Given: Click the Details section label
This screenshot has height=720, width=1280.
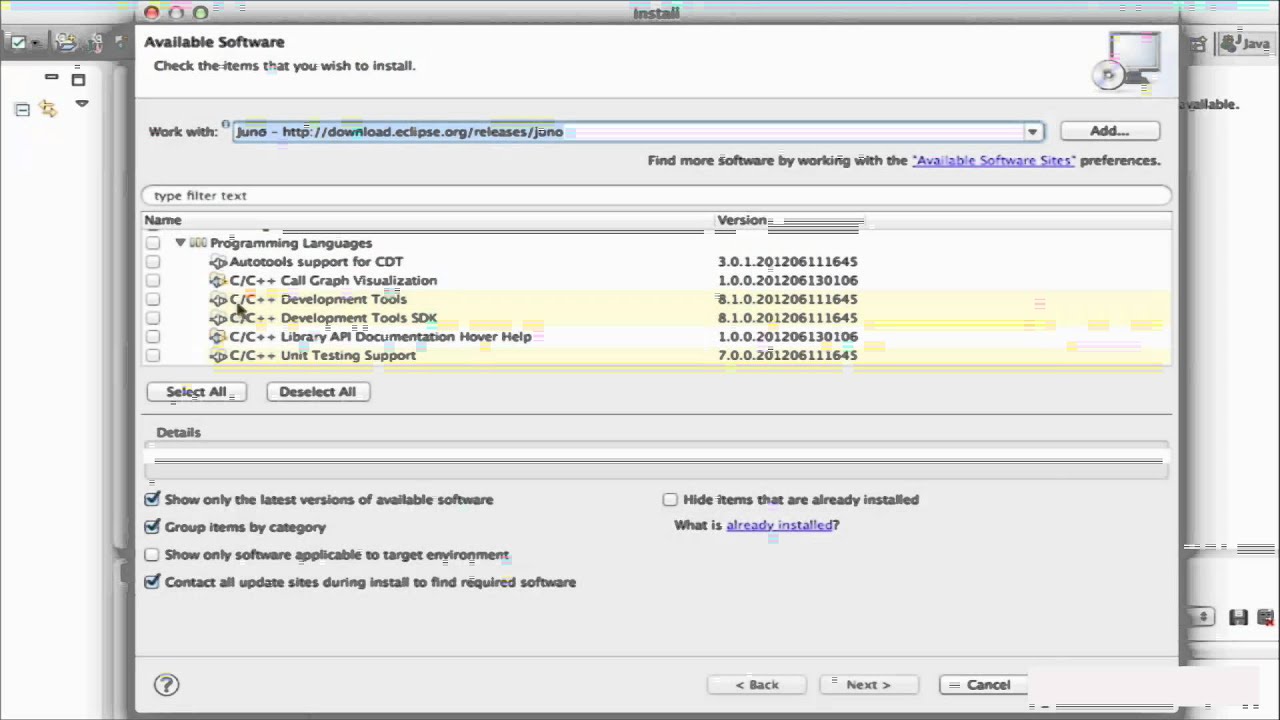Looking at the screenshot, I should [x=178, y=433].
